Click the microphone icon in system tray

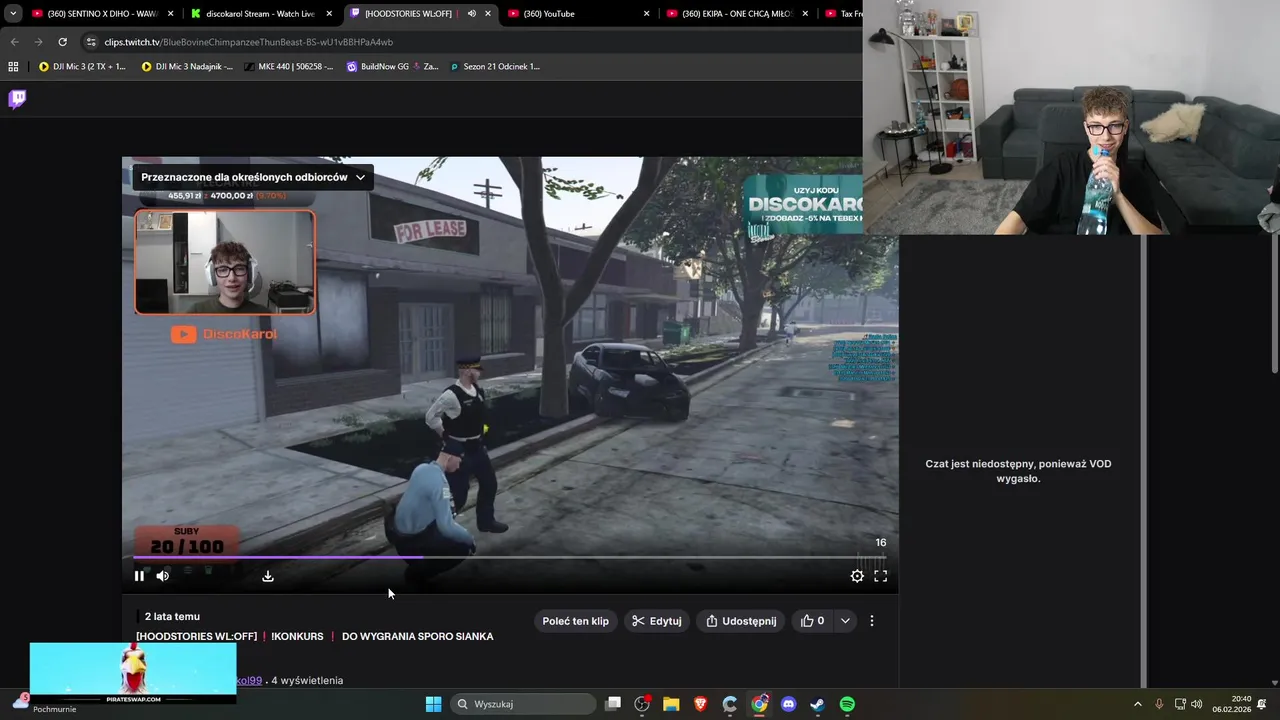pos(1159,704)
